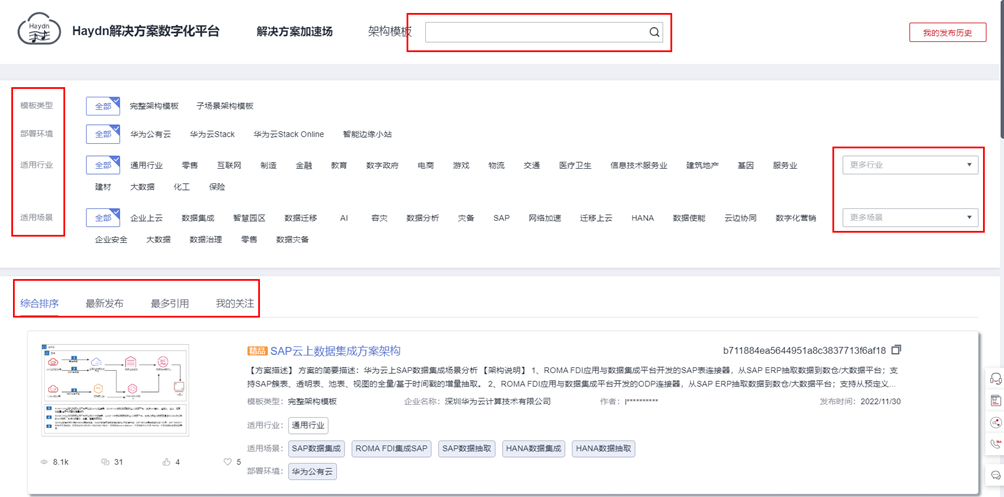The width and height of the screenshot is (1004, 497).
Task: Click the Haydn cloud logo
Action: pyautogui.click(x=39, y=31)
